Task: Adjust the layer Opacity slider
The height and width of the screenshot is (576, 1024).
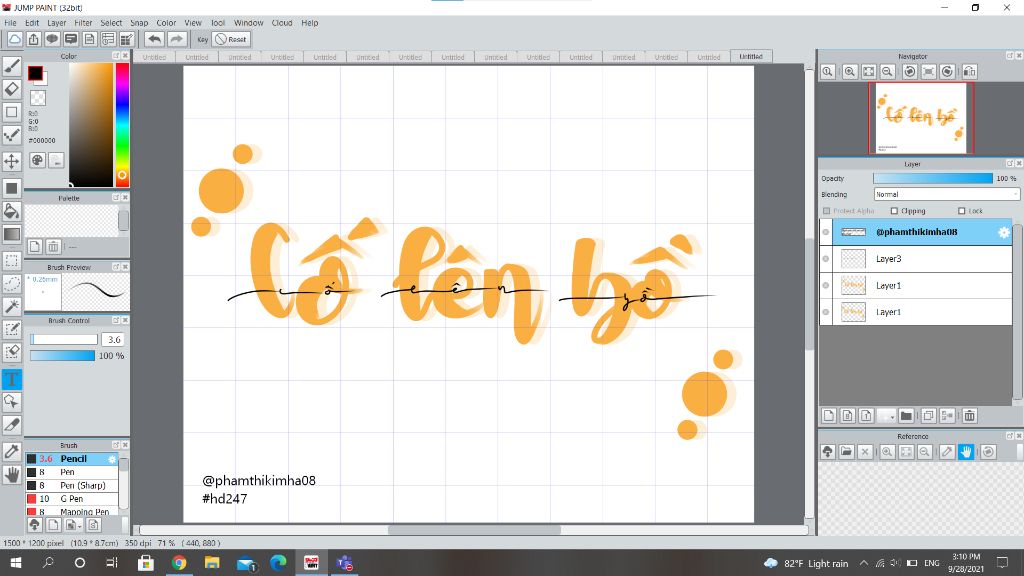Action: pos(933,178)
